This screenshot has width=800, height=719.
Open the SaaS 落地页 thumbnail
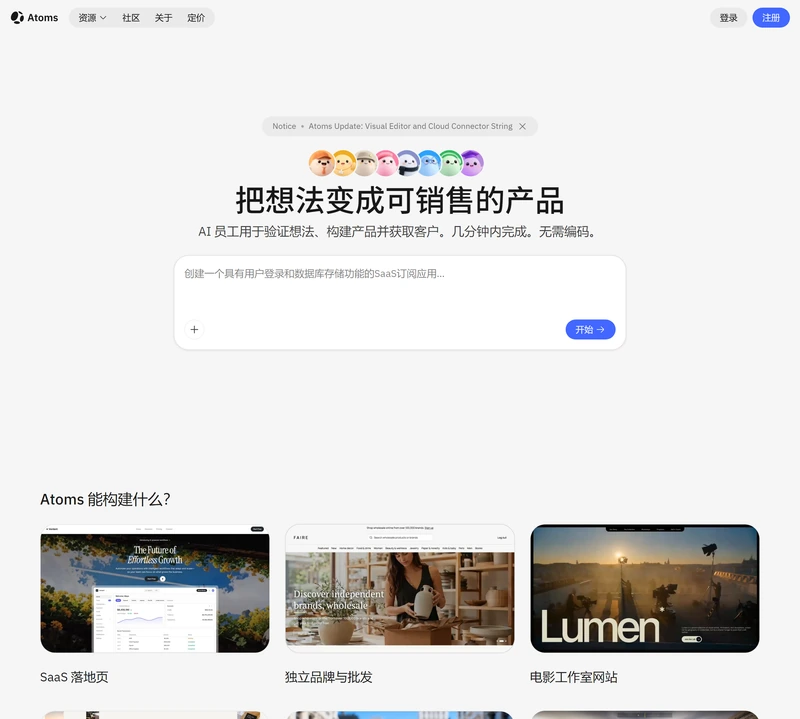tap(155, 588)
